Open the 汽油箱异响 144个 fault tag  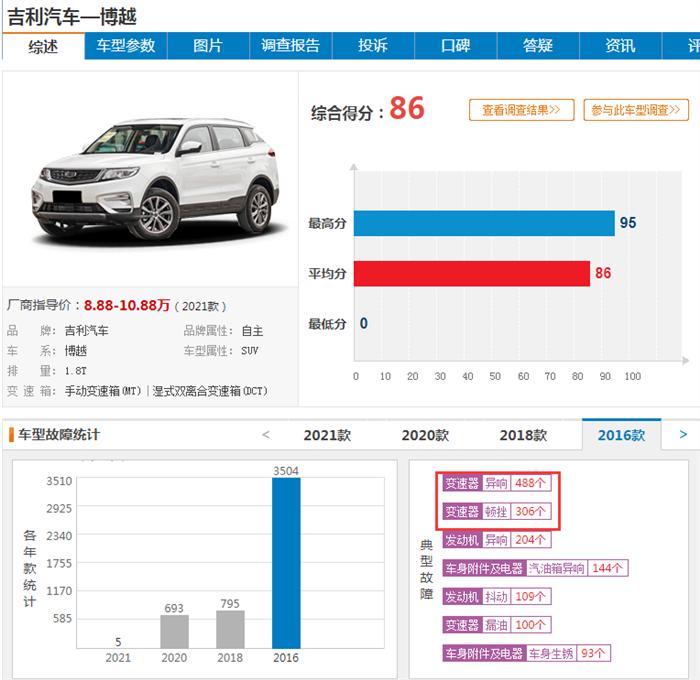point(535,568)
